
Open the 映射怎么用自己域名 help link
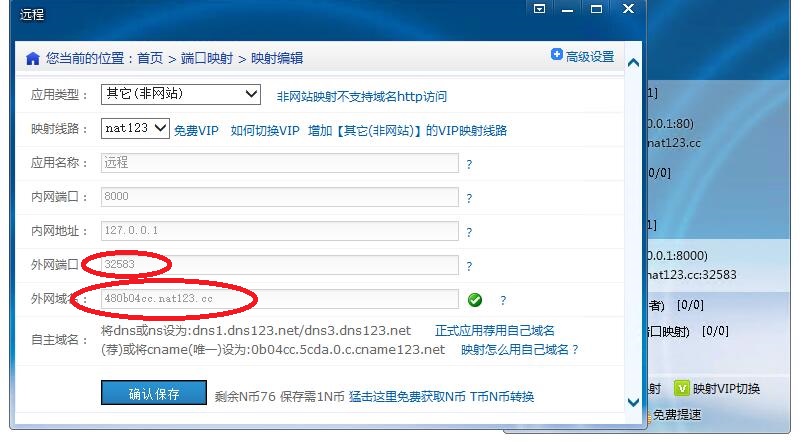point(519,350)
